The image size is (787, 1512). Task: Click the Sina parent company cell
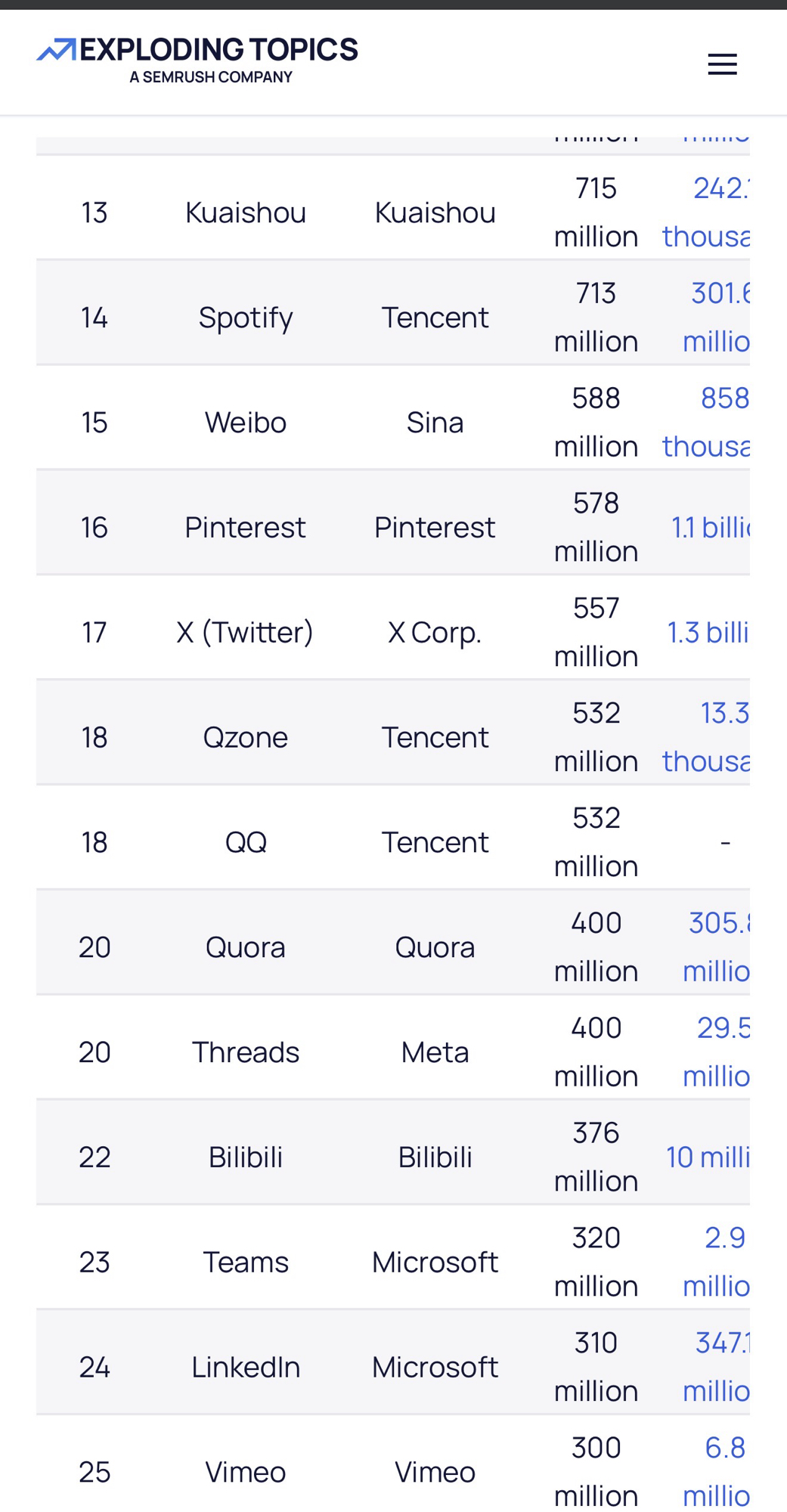tap(435, 423)
